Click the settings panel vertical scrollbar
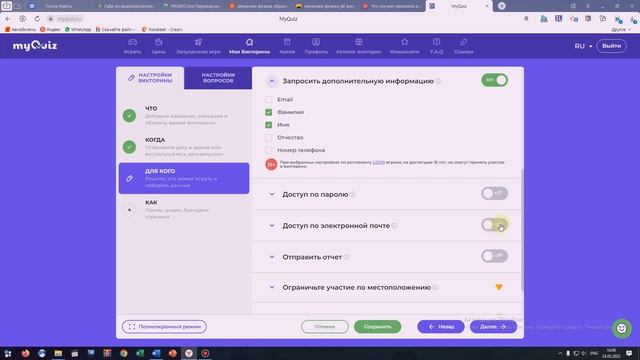The width and height of the screenshot is (640, 360). pyautogui.click(x=522, y=229)
